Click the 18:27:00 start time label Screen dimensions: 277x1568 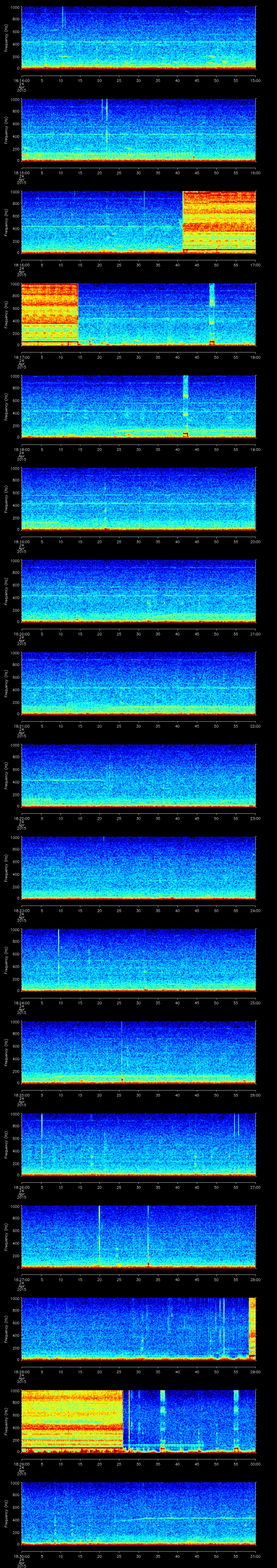pos(21,1279)
